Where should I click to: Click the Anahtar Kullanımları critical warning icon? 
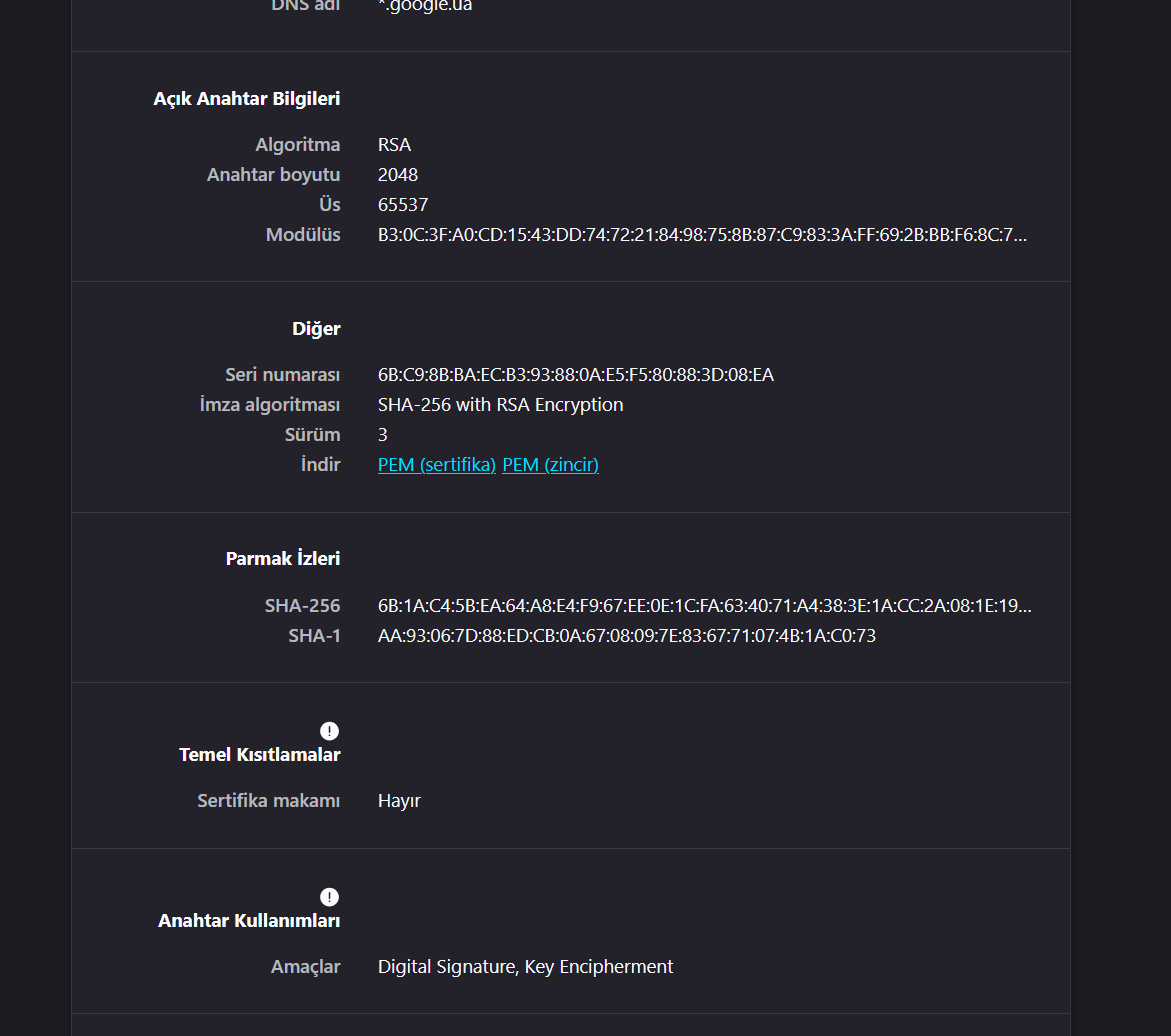pos(329,896)
